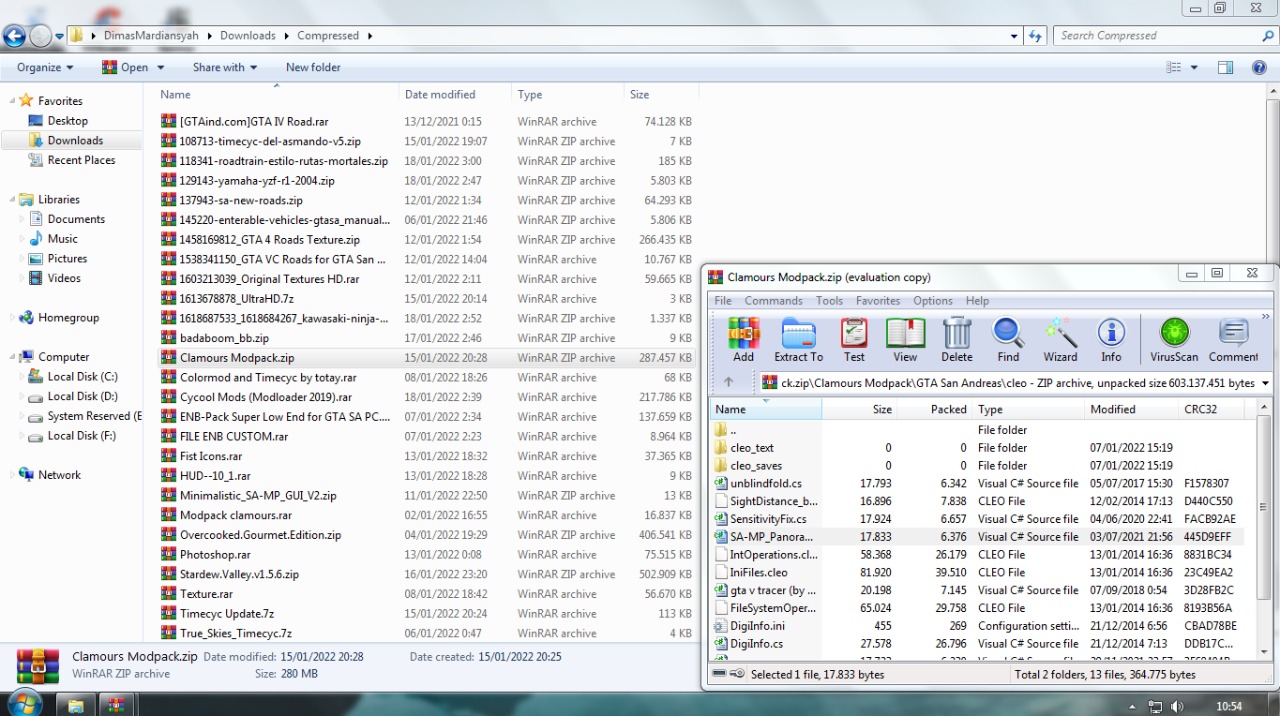
Task: Click the Explorer Forward navigation arrow
Action: [x=40, y=36]
